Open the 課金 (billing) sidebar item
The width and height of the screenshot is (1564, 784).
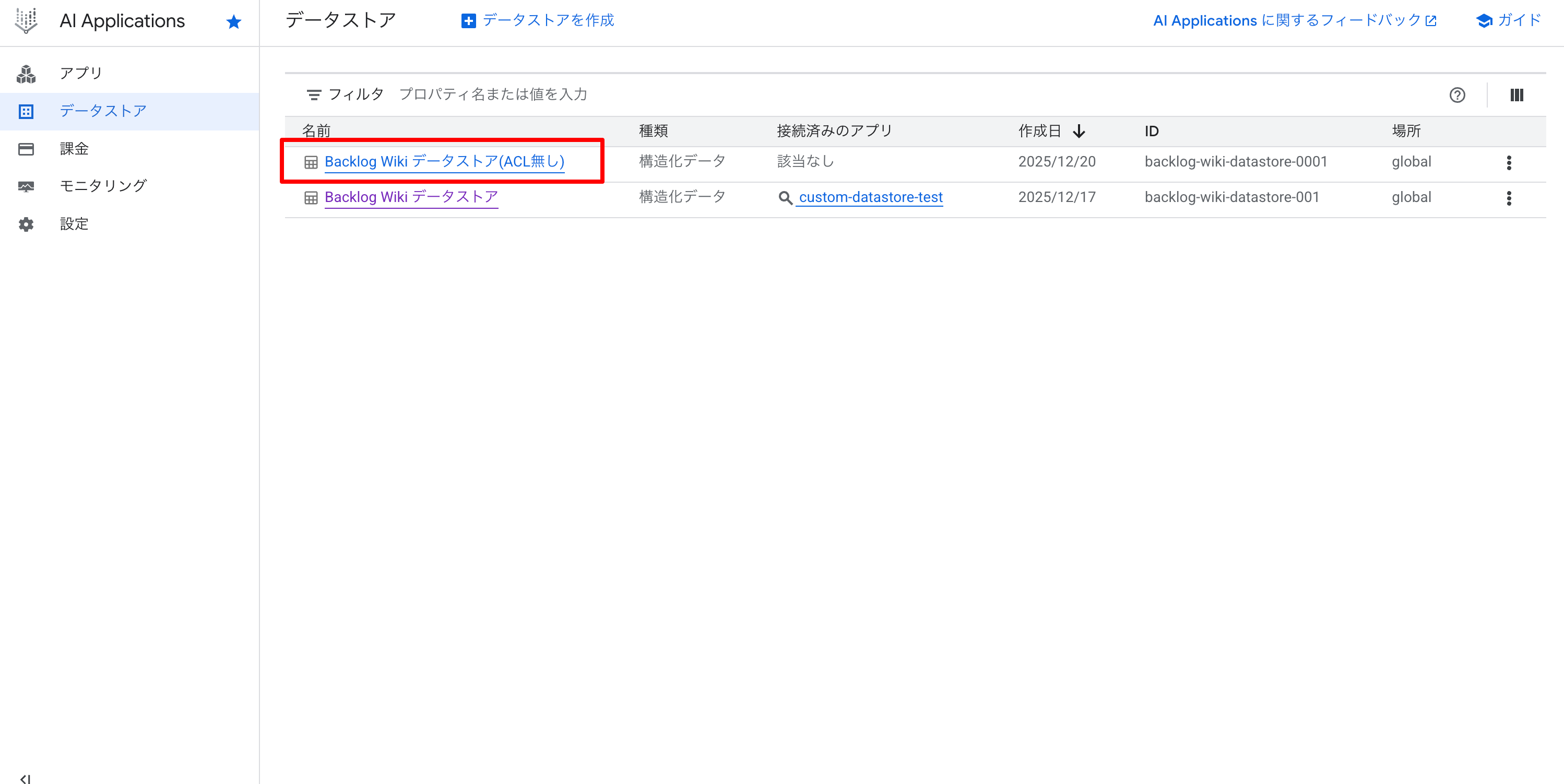point(74,148)
